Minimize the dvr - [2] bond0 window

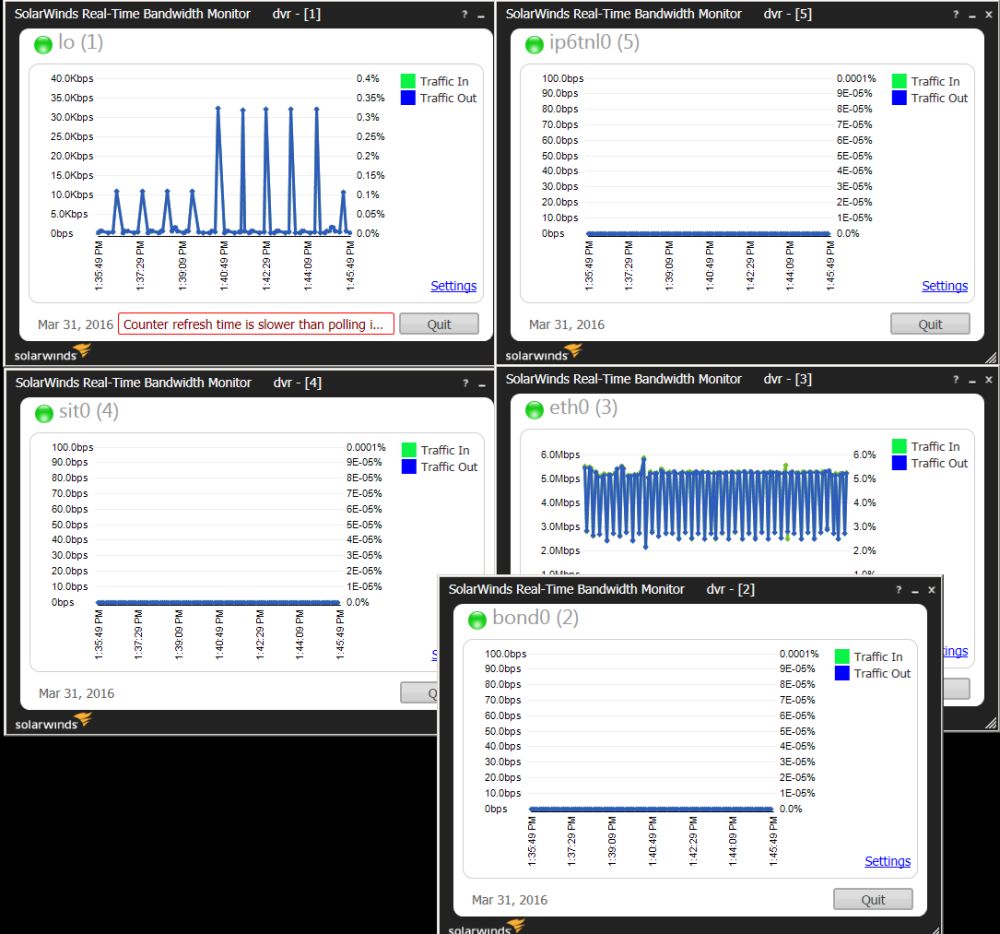pyautogui.click(x=915, y=590)
